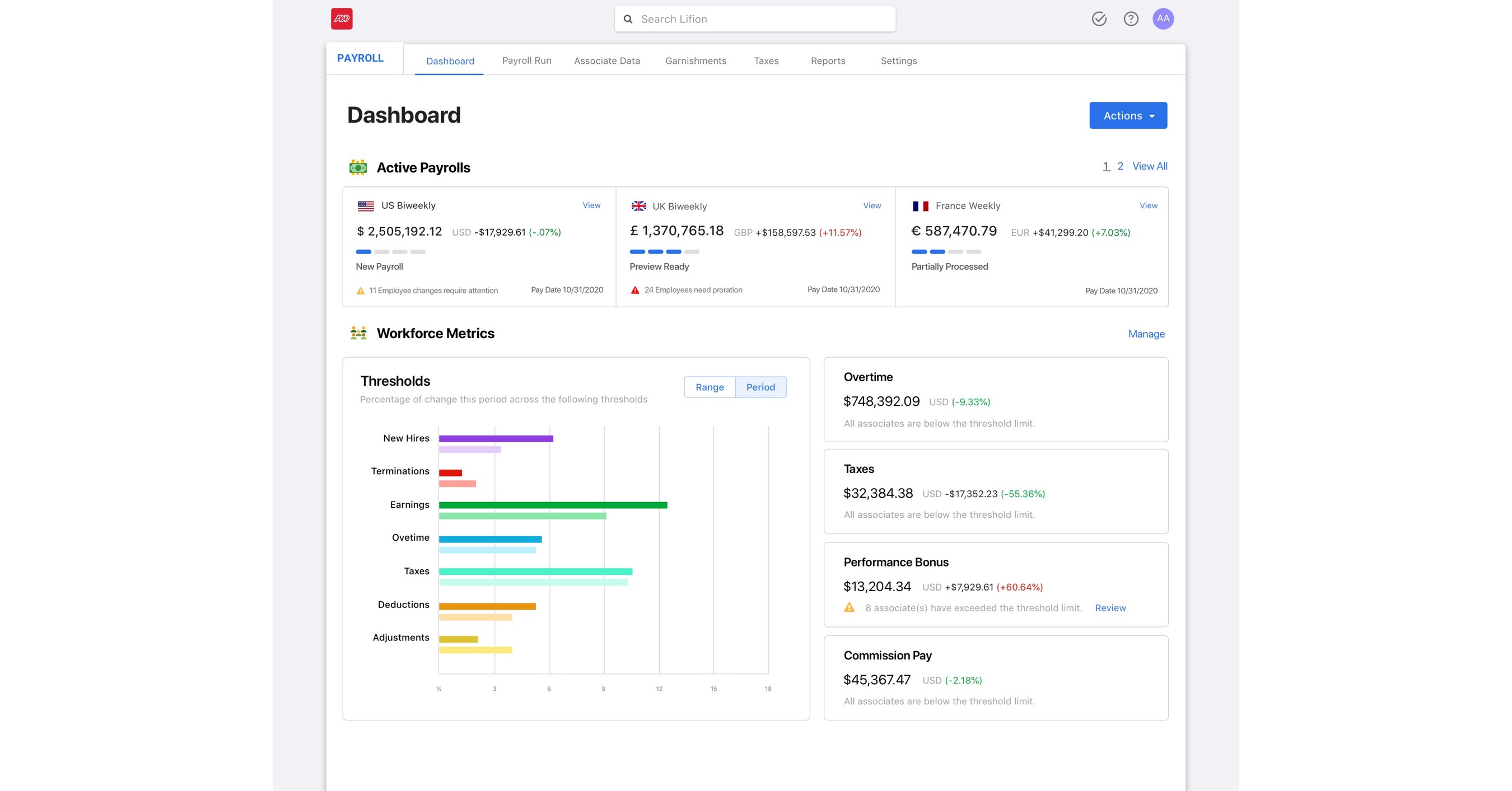Switch to the Reports tab
The image size is (1512, 791).
click(828, 60)
